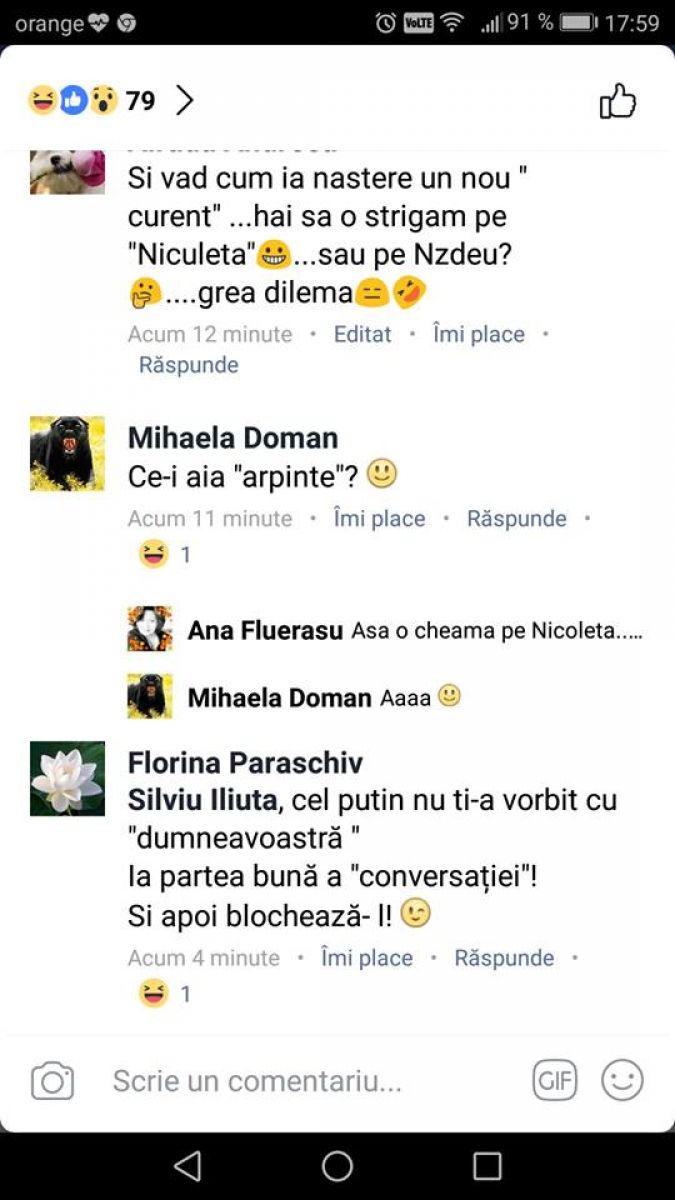675x1200 pixels.
Task: Tap the thumbs-up like icon at top right
Action: click(617, 101)
